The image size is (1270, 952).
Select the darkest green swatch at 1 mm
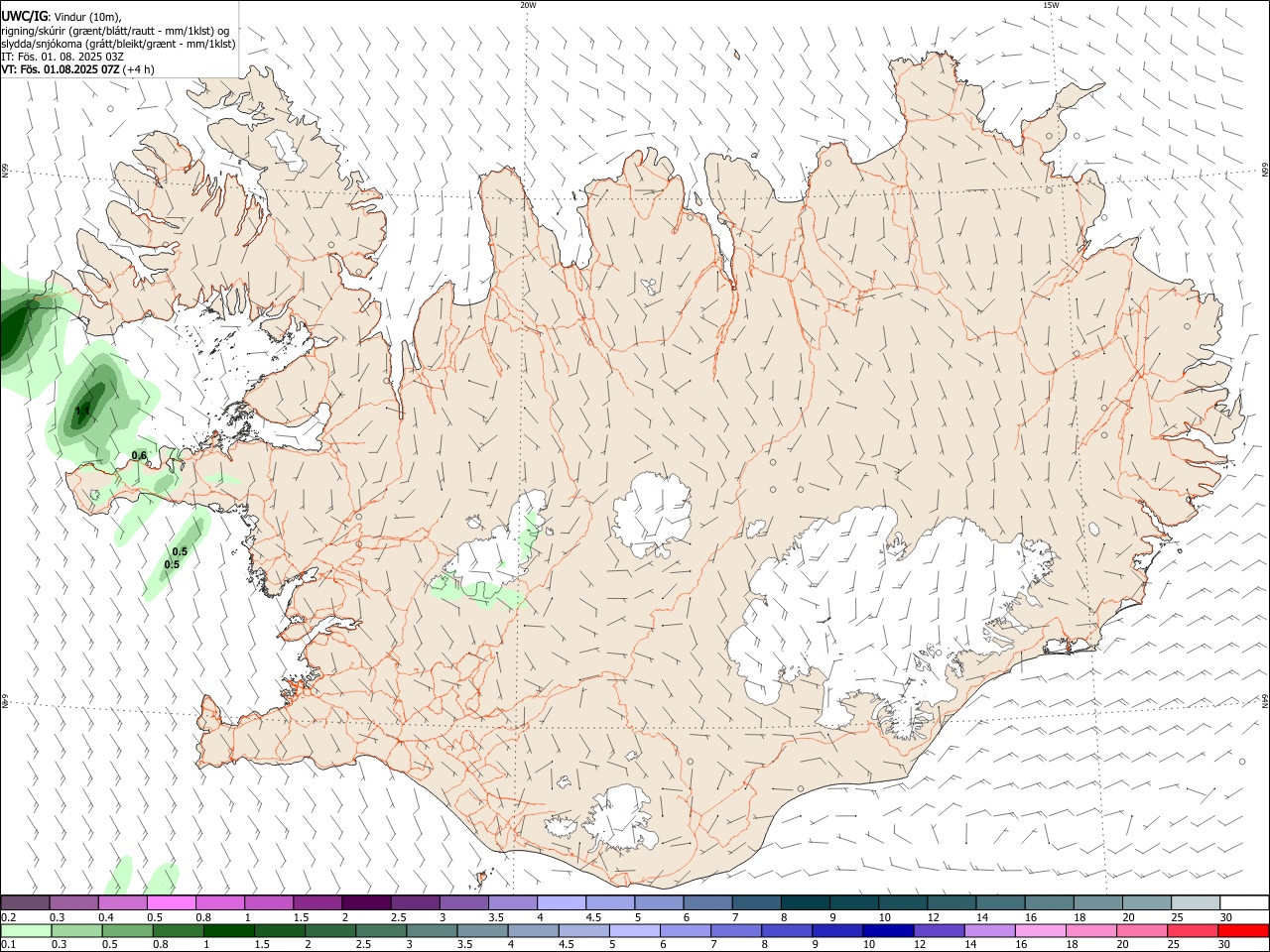coord(228,931)
